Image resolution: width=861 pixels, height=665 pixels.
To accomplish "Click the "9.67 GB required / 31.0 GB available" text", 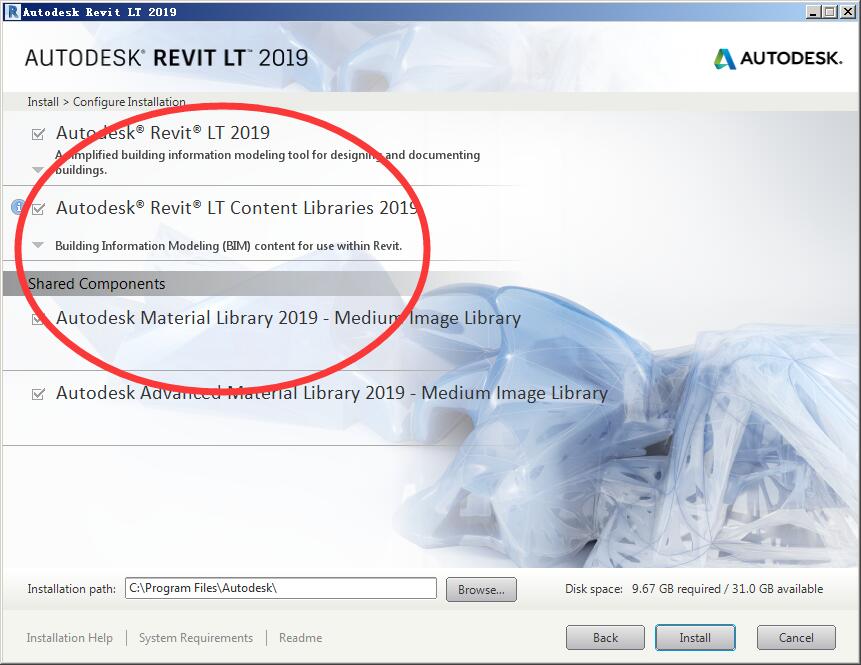I will (x=727, y=589).
